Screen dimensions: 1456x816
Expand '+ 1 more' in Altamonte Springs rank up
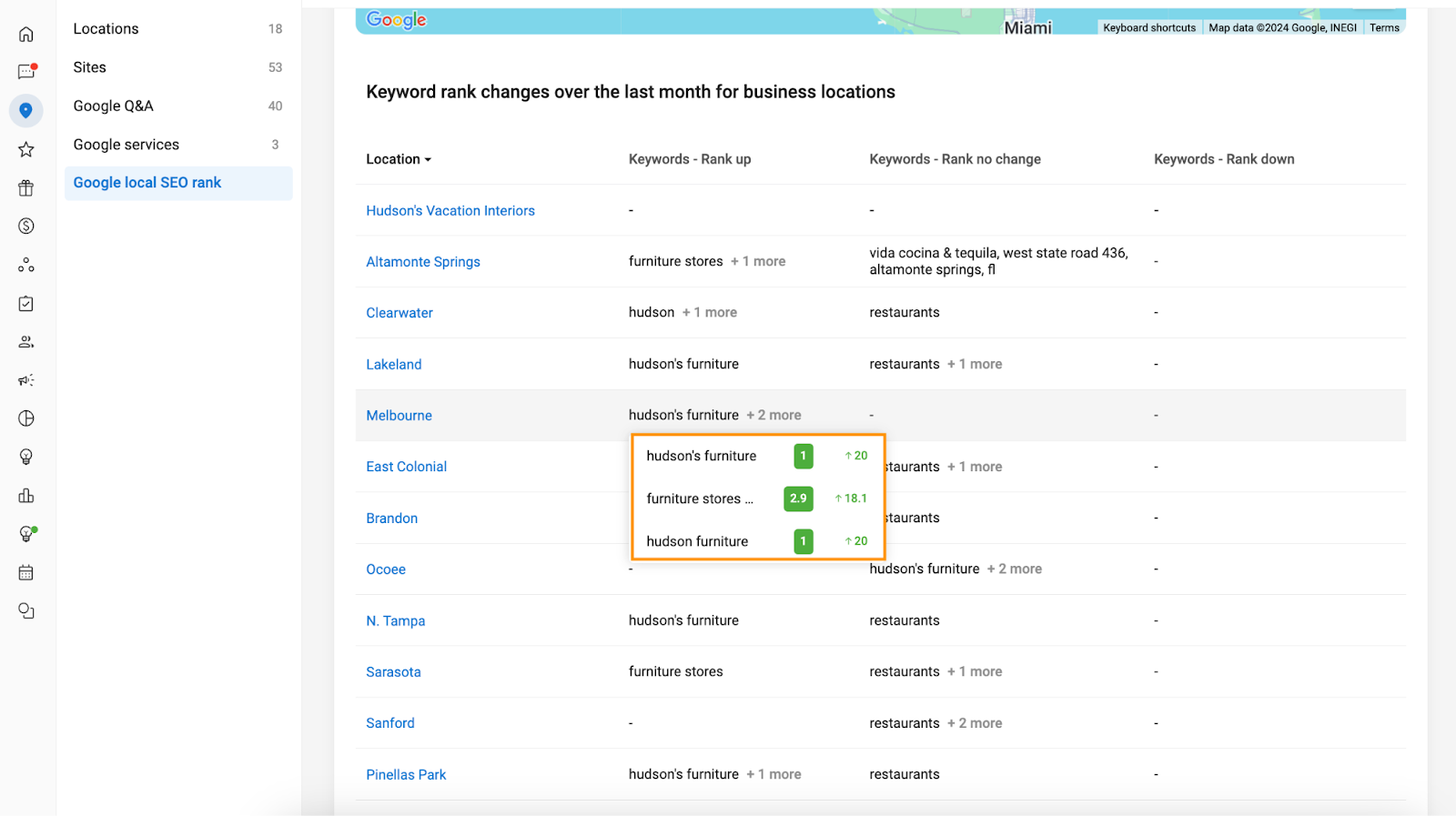(758, 261)
